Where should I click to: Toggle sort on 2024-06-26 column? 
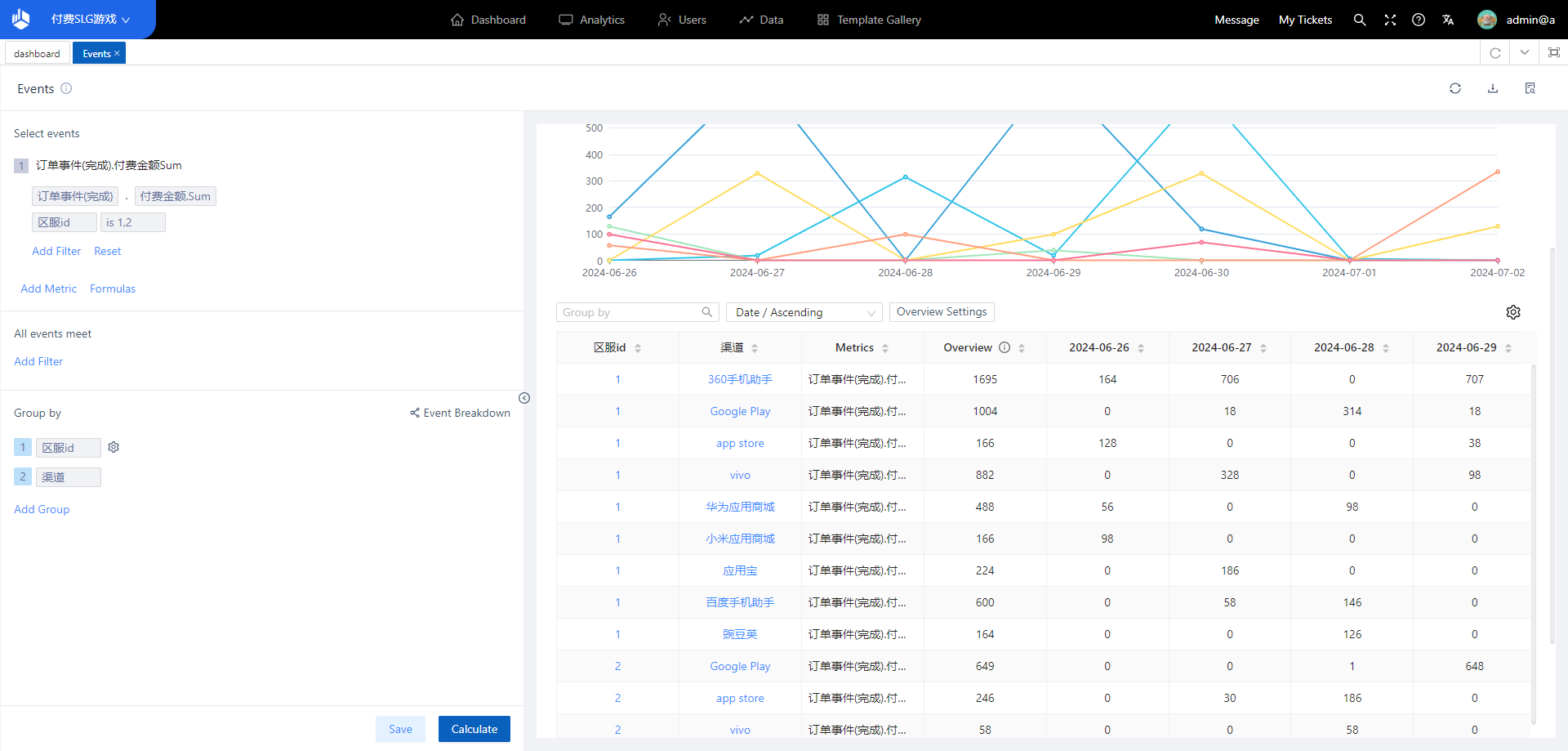coord(1141,348)
